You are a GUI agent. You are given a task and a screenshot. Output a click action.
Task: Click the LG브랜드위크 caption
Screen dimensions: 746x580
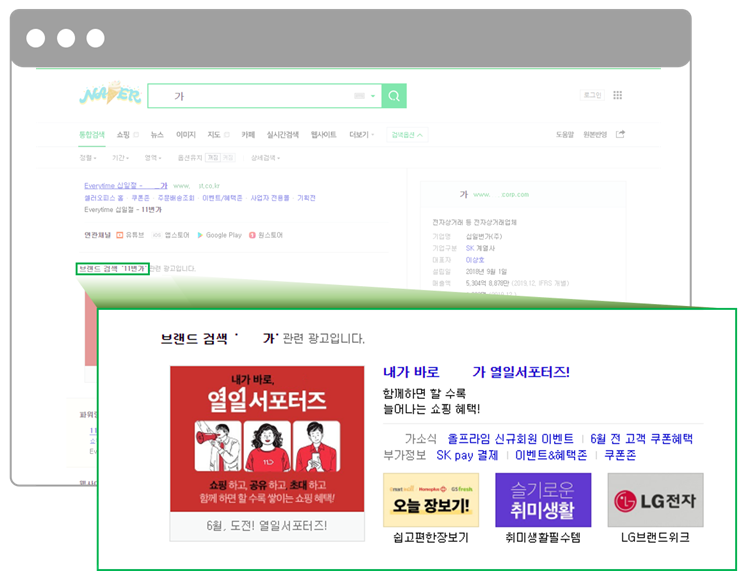tap(656, 538)
